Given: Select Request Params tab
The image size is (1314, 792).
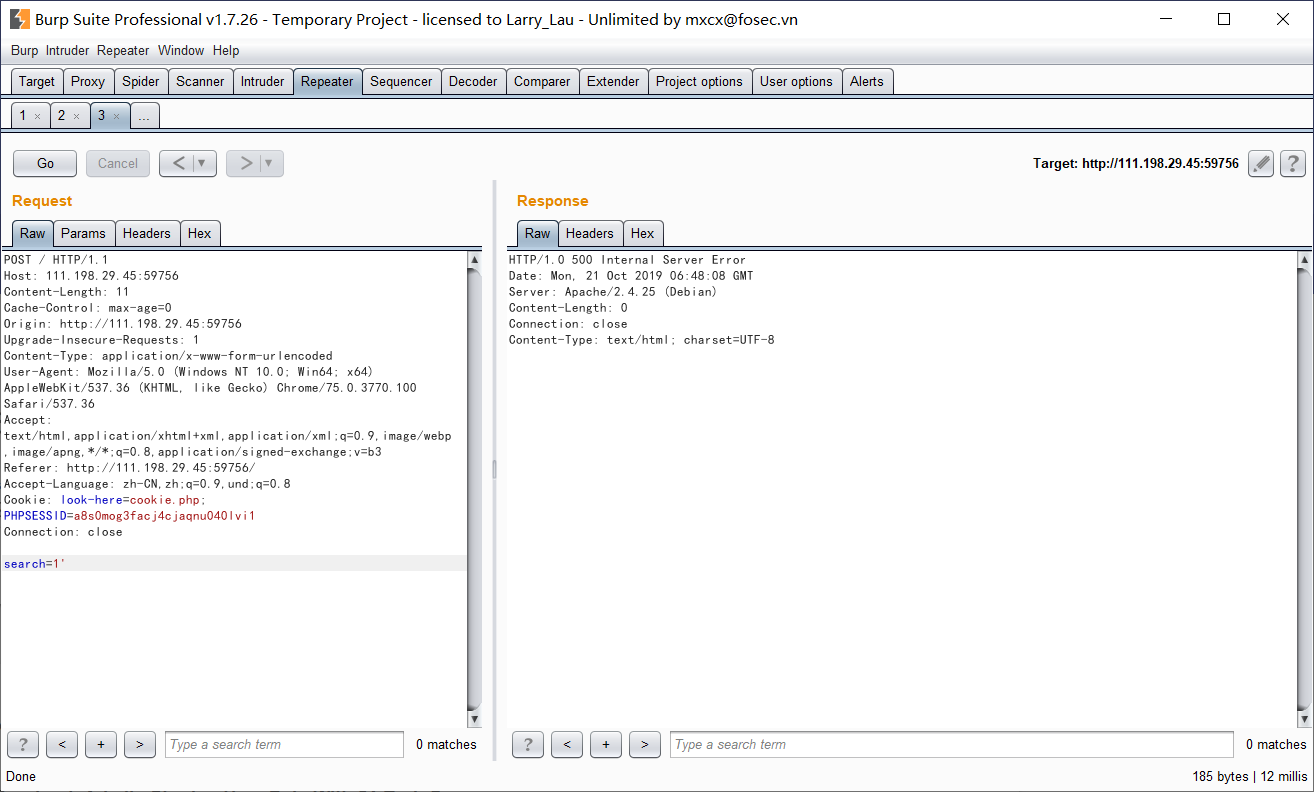Looking at the screenshot, I should tap(83, 233).
